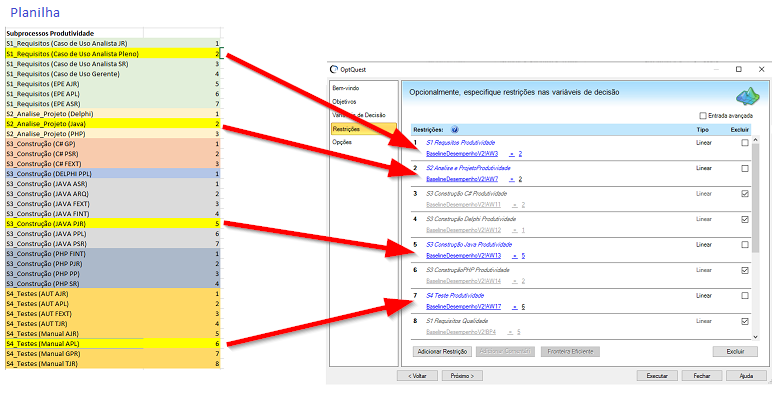Click the help icon beside Restrições header
780x395 pixels.
tap(455, 130)
